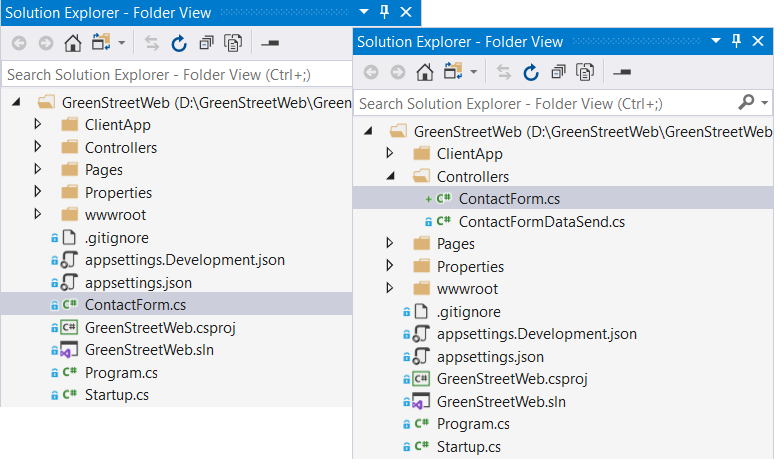
Task: Select appsettings.json in right panel
Action: coord(490,356)
